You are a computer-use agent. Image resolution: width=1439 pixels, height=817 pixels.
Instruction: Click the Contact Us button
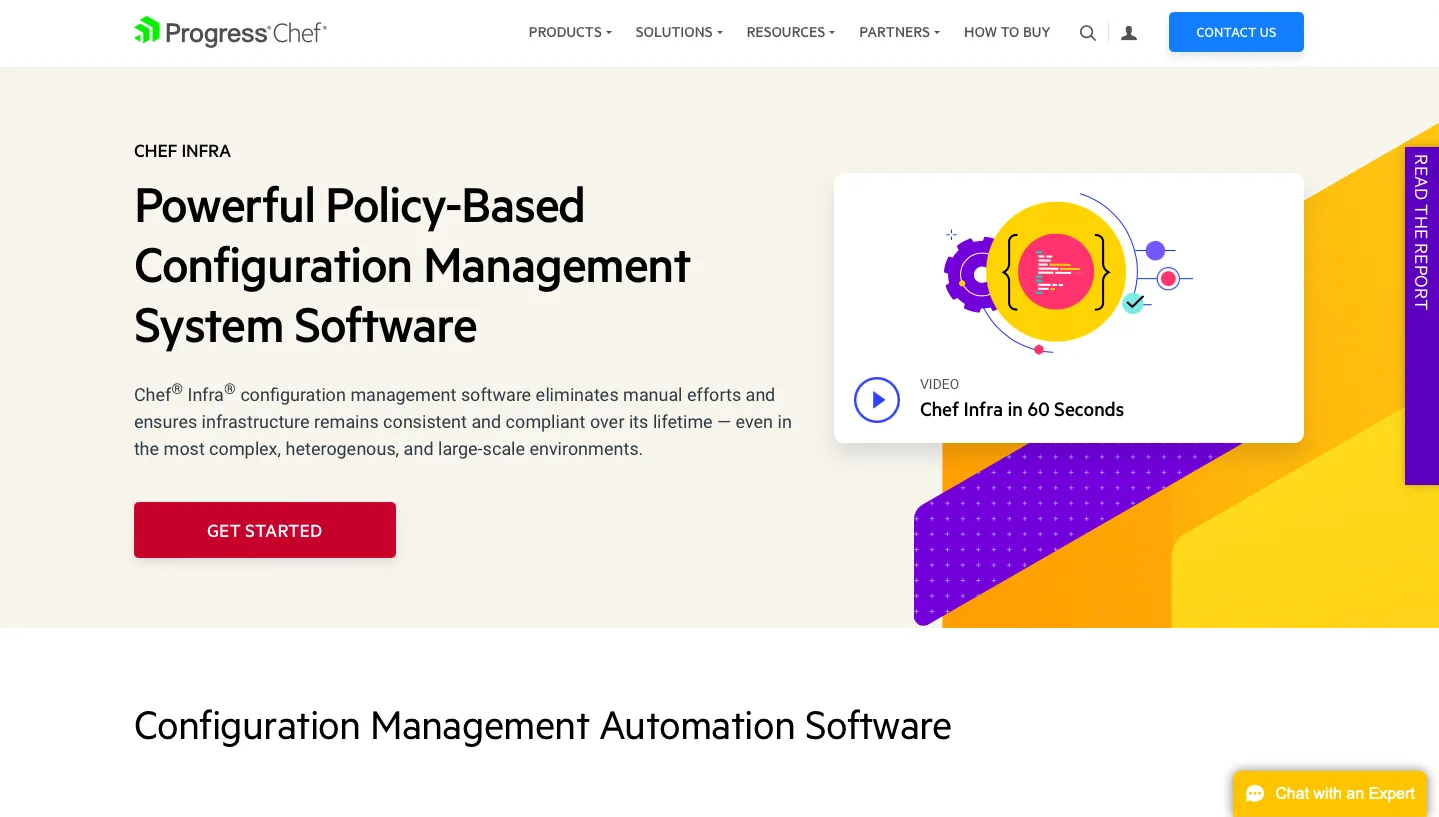1236,32
